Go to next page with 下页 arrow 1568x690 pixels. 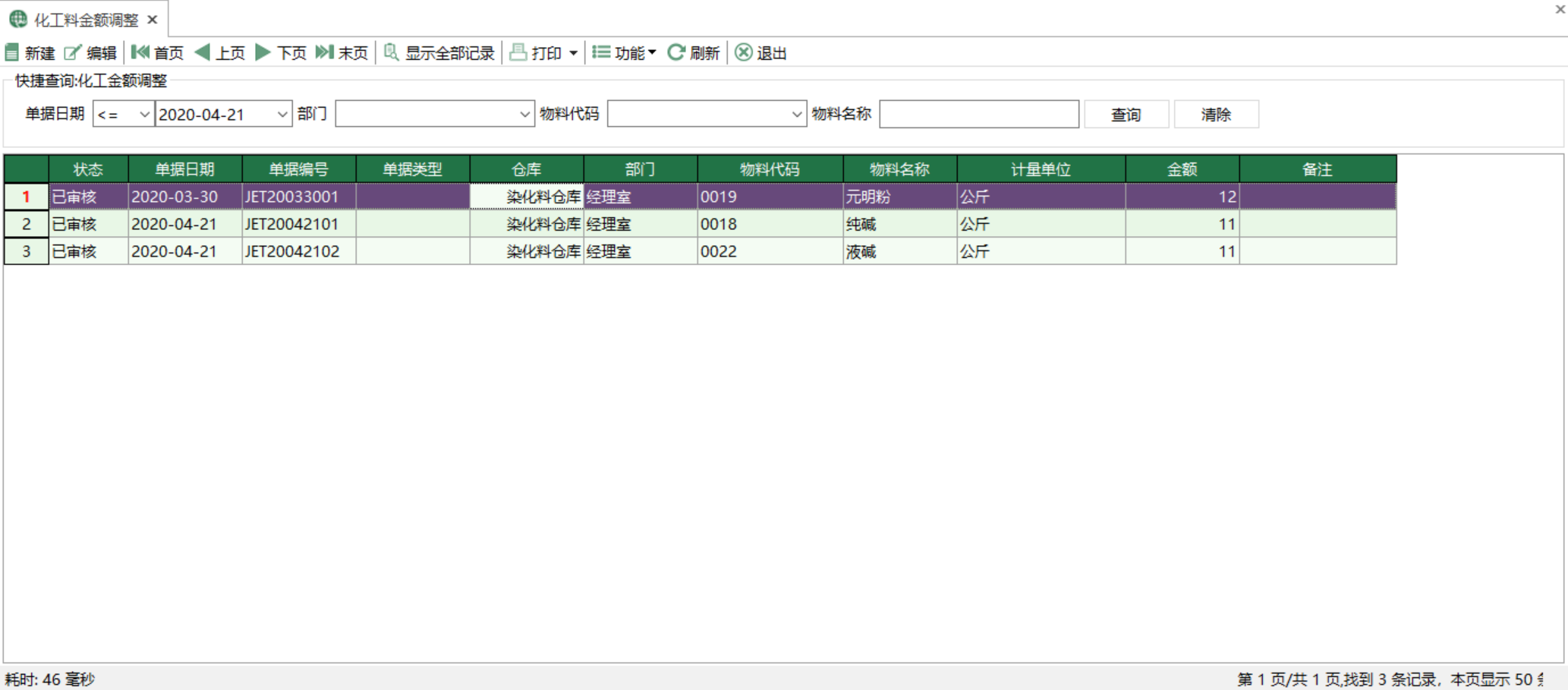click(x=263, y=52)
